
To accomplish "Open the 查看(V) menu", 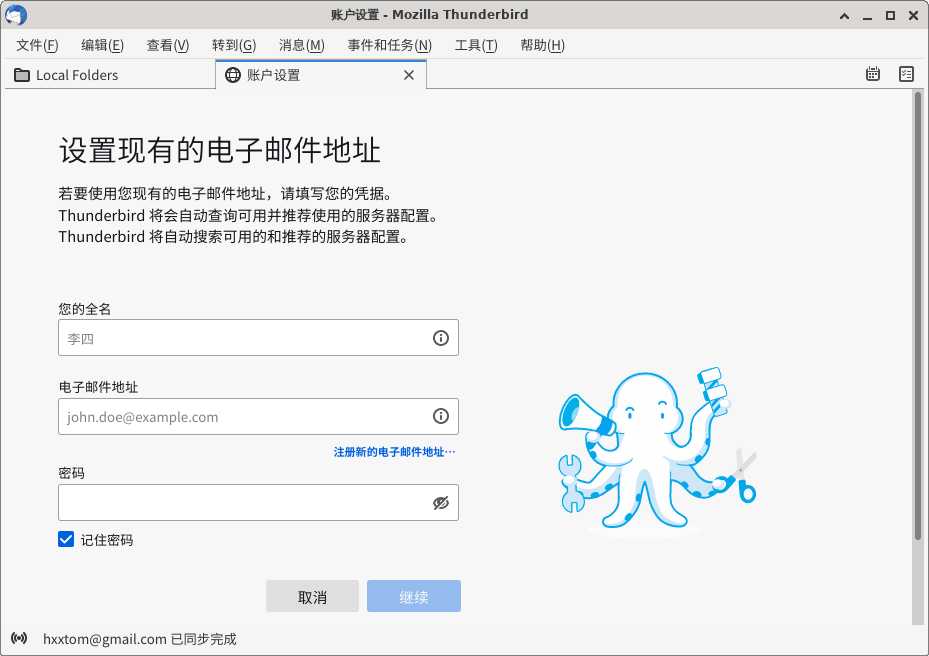I will 168,45.
